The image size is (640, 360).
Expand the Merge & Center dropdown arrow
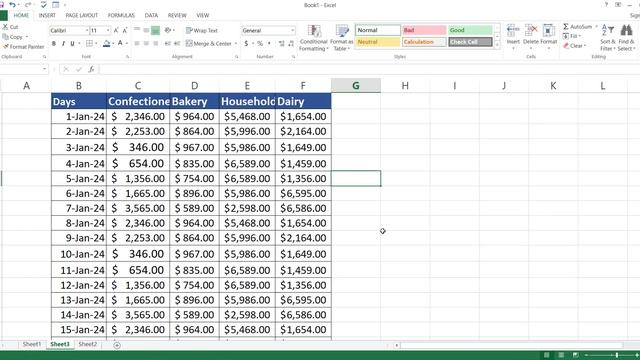click(x=236, y=43)
